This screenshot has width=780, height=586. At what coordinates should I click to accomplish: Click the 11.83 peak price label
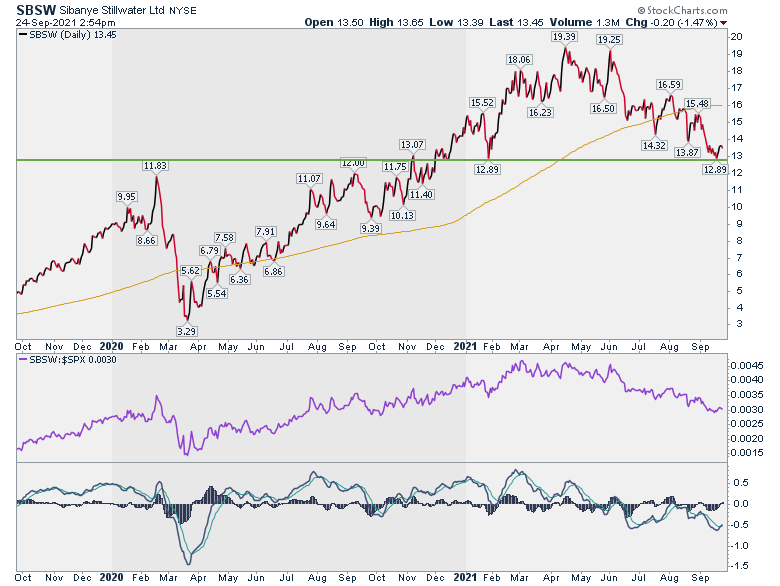[155, 166]
